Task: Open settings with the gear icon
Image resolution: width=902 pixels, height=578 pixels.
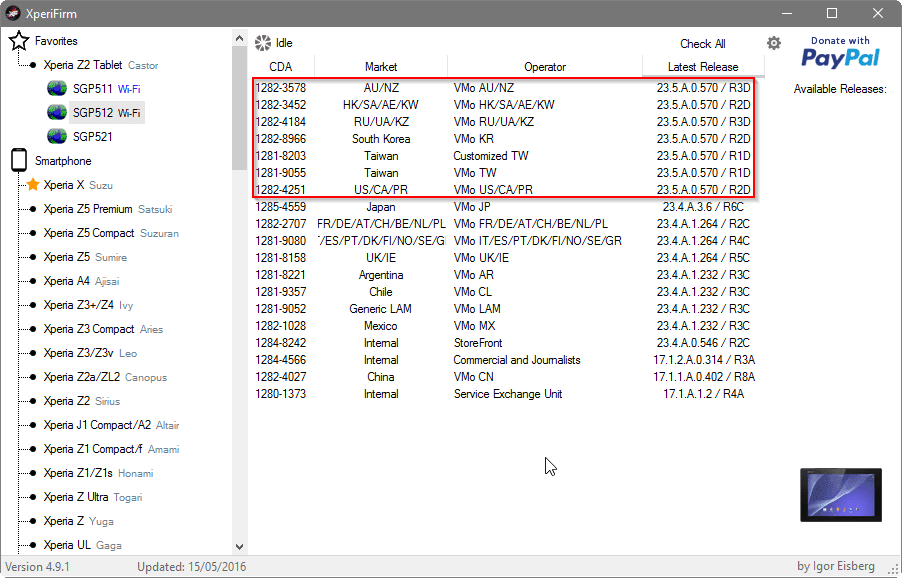Action: coord(774,43)
